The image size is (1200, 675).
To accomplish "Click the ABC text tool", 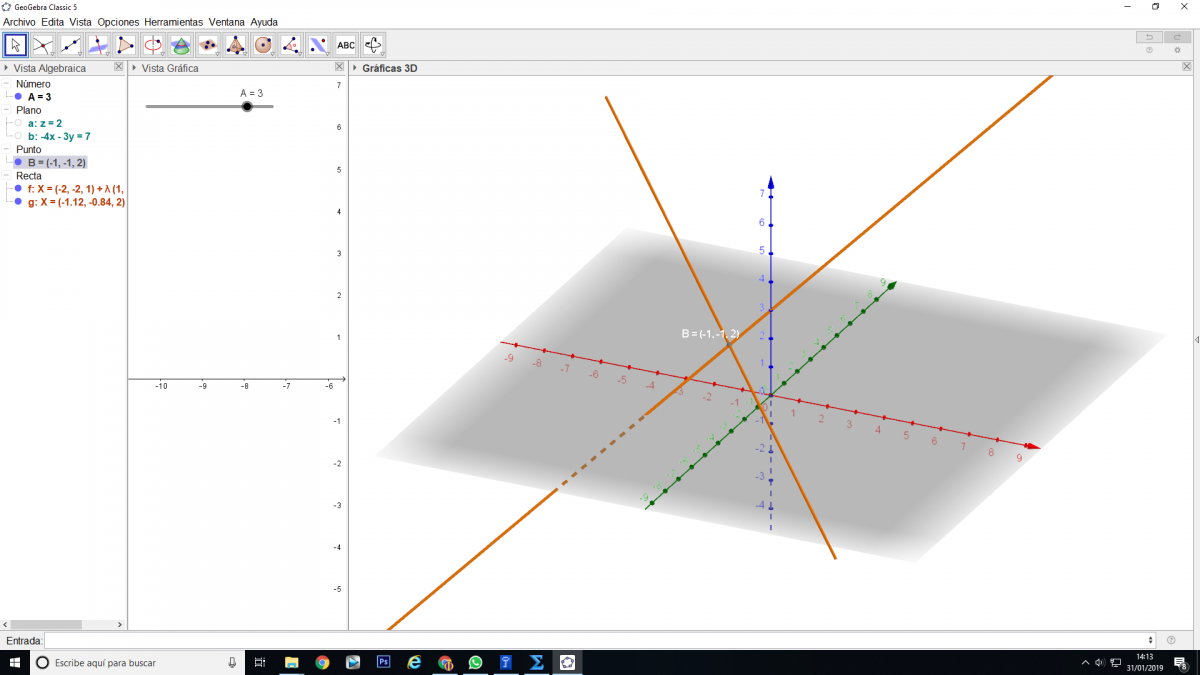I will point(346,45).
